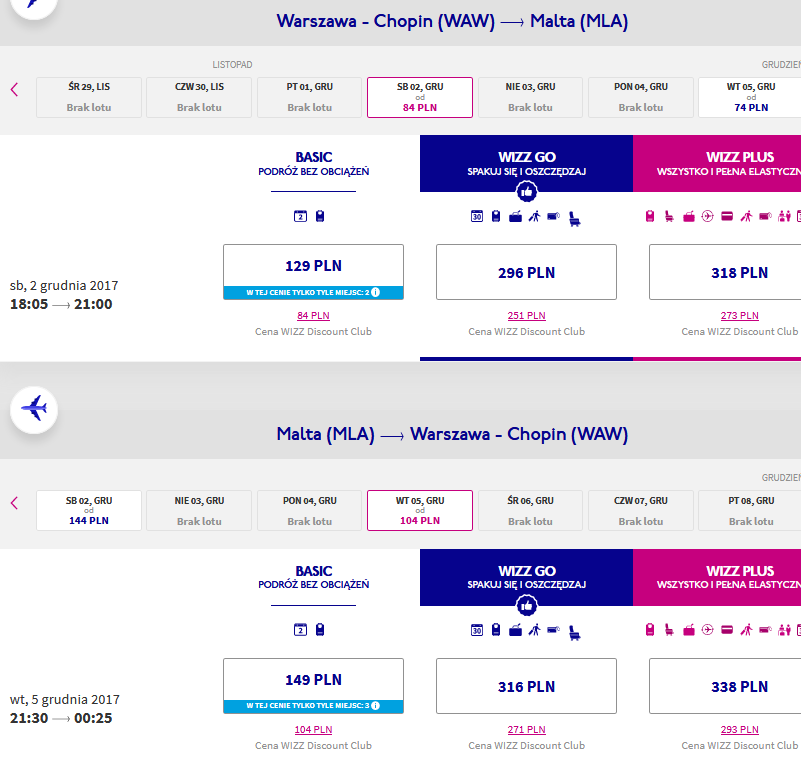Click "21:30 → 00:25" return flight time
This screenshot has height=757, width=801.
point(61,718)
